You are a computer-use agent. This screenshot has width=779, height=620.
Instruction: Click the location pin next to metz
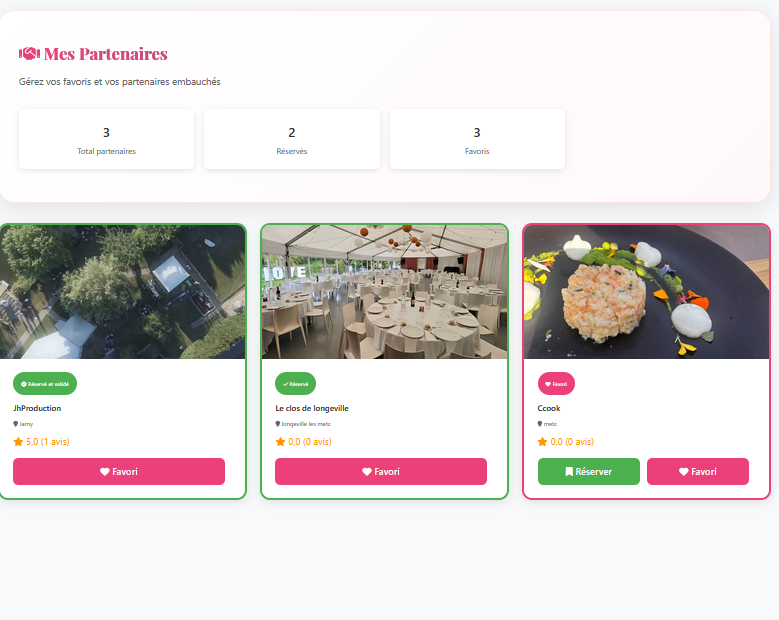coord(540,424)
